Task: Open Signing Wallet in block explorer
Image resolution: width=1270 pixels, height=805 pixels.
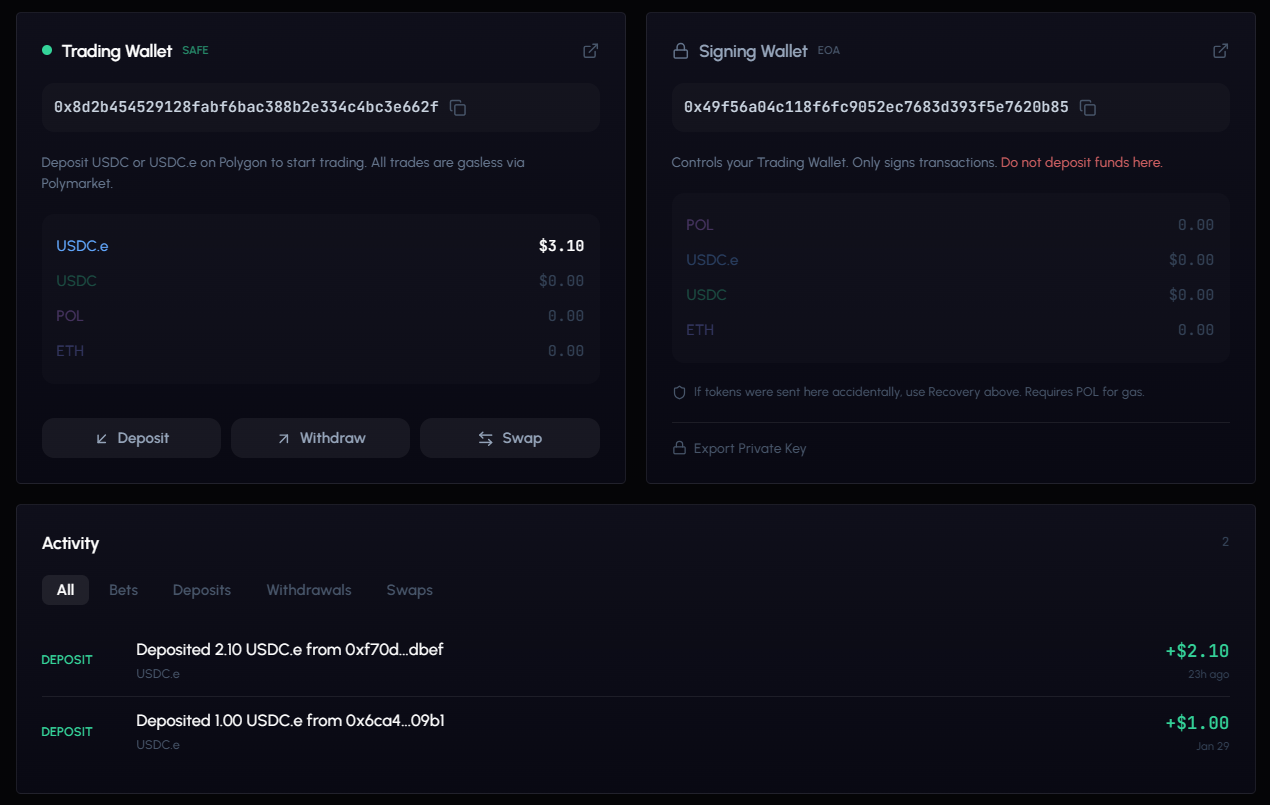Action: coord(1220,50)
